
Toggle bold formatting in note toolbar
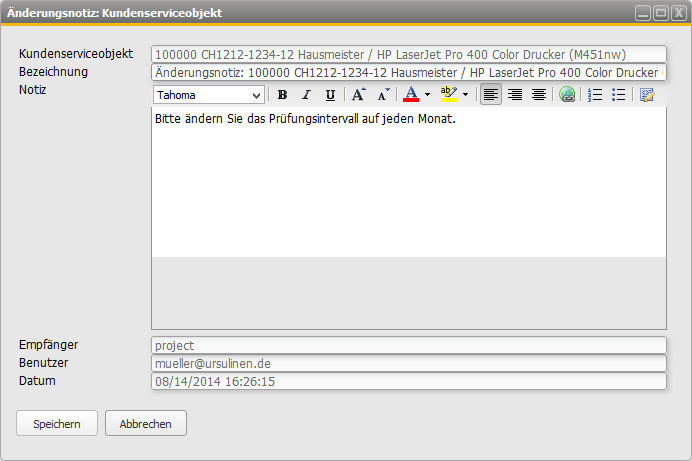(x=282, y=94)
